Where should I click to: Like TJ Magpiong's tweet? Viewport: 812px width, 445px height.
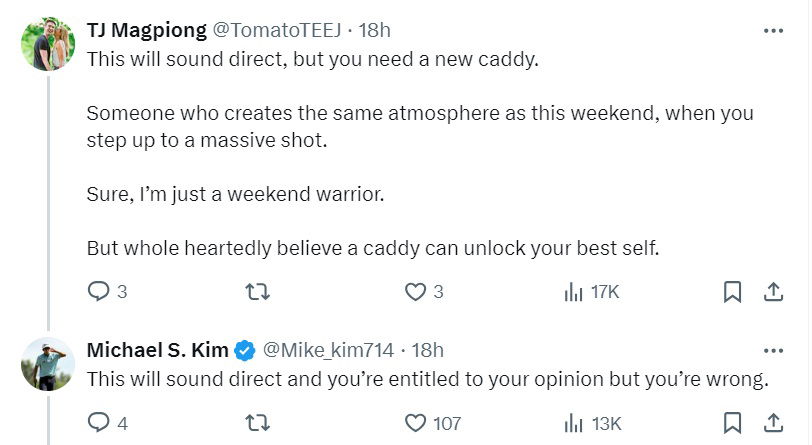click(x=415, y=292)
